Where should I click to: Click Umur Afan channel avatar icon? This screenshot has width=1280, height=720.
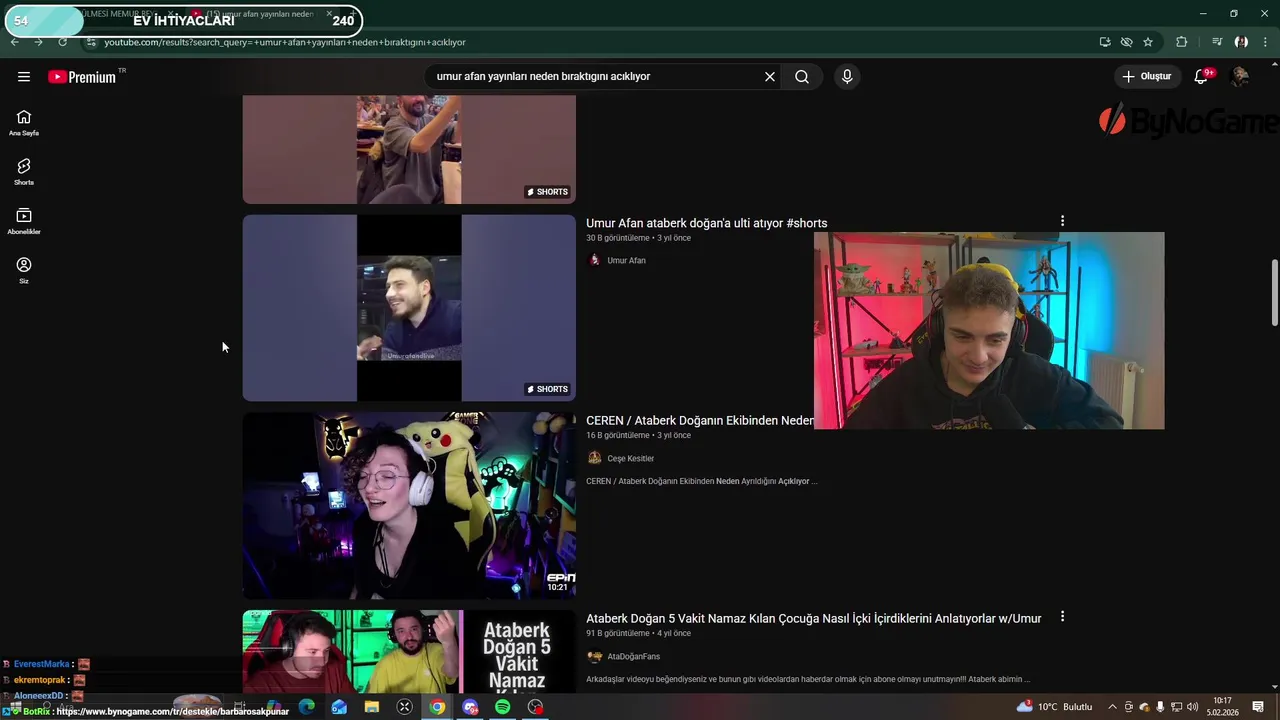[594, 260]
